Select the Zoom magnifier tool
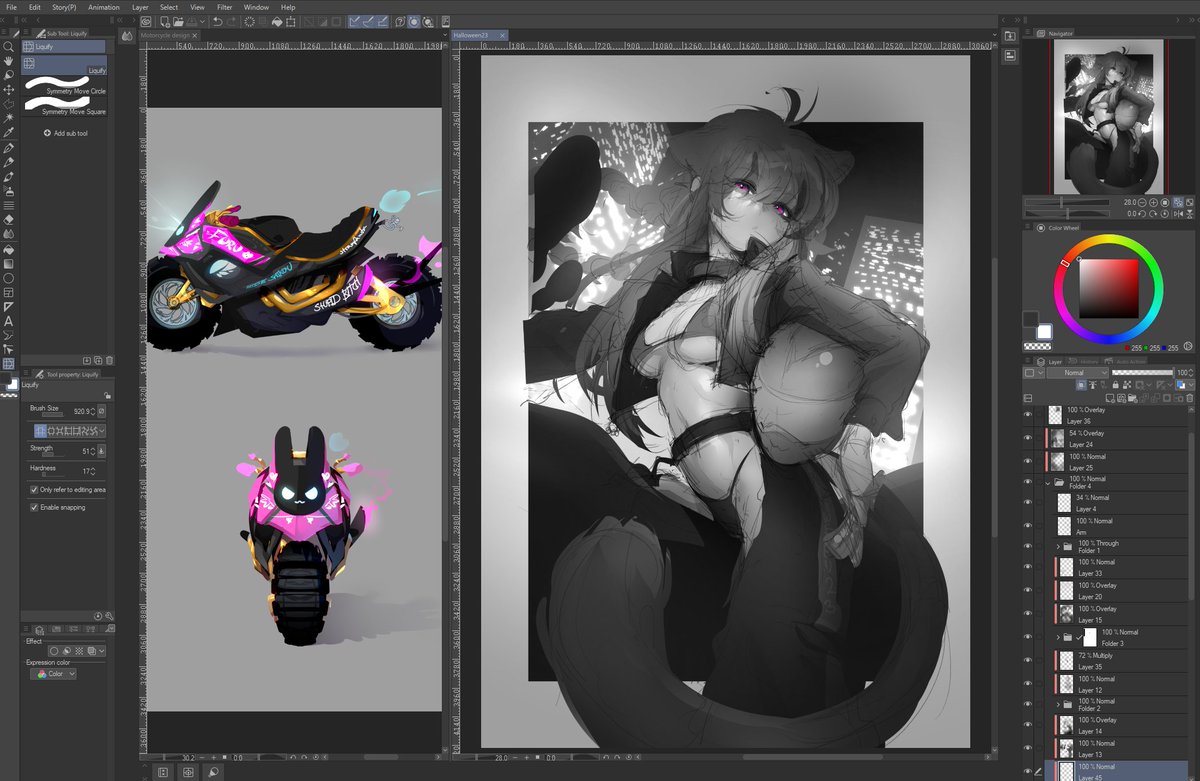This screenshot has width=1200, height=781. (9, 47)
